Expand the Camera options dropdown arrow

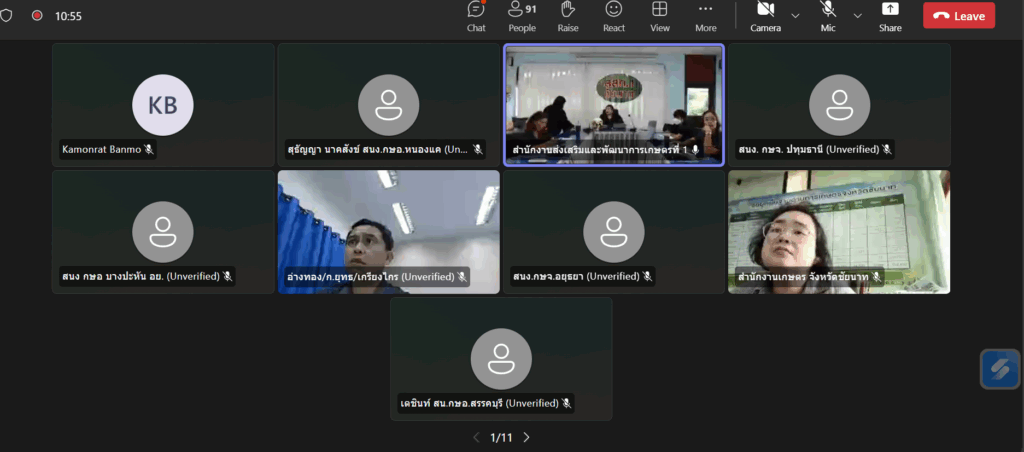[796, 15]
